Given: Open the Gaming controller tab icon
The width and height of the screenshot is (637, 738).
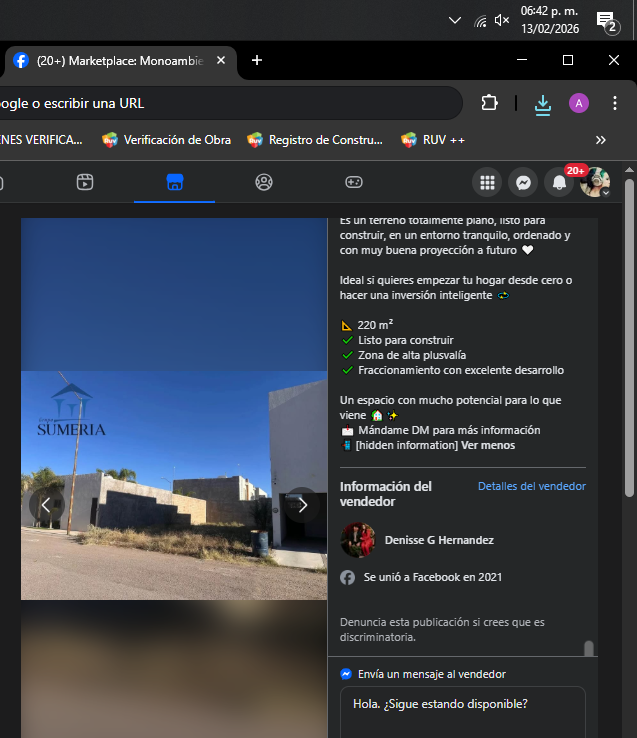Looking at the screenshot, I should [x=354, y=182].
